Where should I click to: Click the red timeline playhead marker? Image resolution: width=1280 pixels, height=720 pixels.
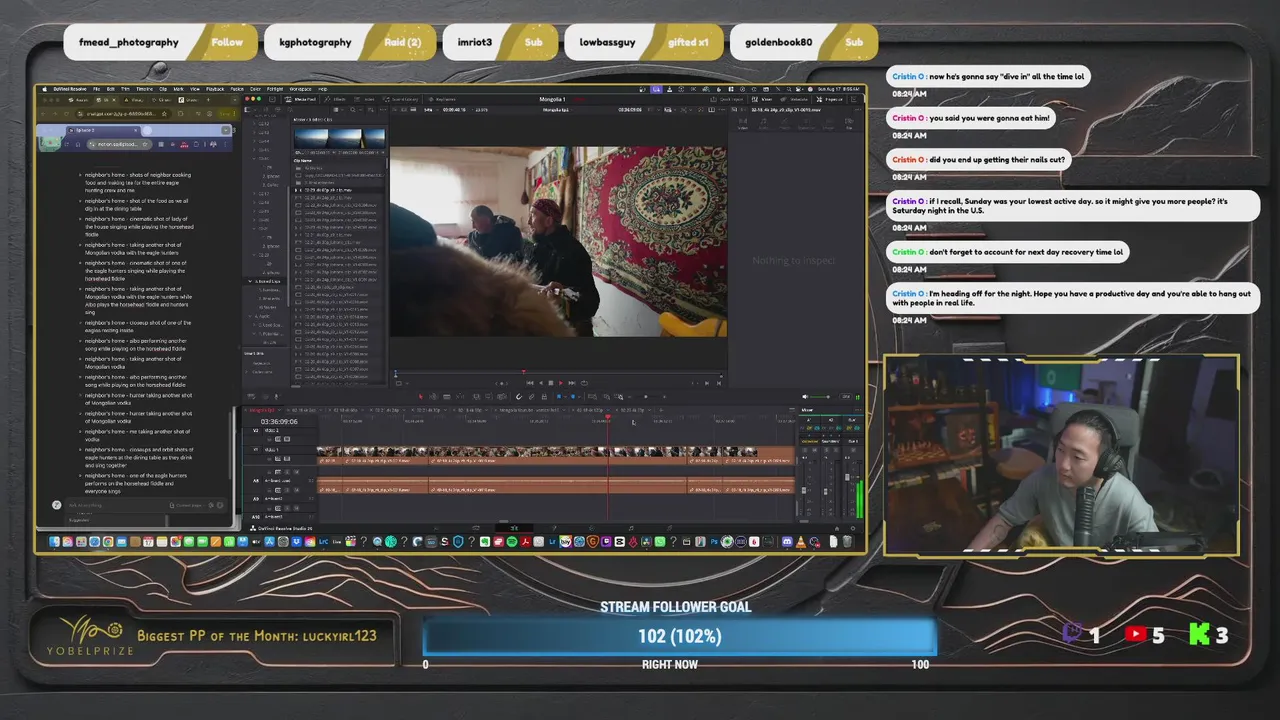(607, 417)
